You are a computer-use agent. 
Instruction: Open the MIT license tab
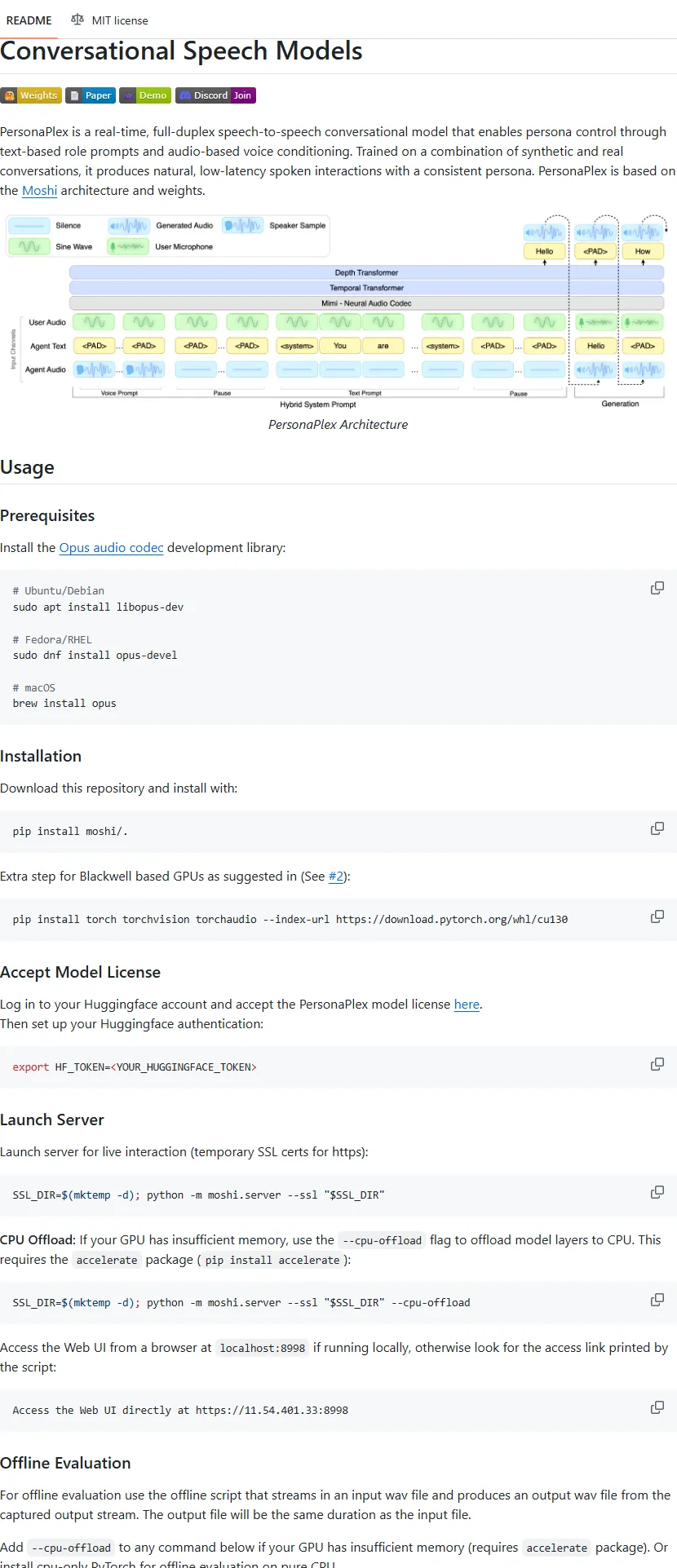pyautogui.click(x=119, y=20)
